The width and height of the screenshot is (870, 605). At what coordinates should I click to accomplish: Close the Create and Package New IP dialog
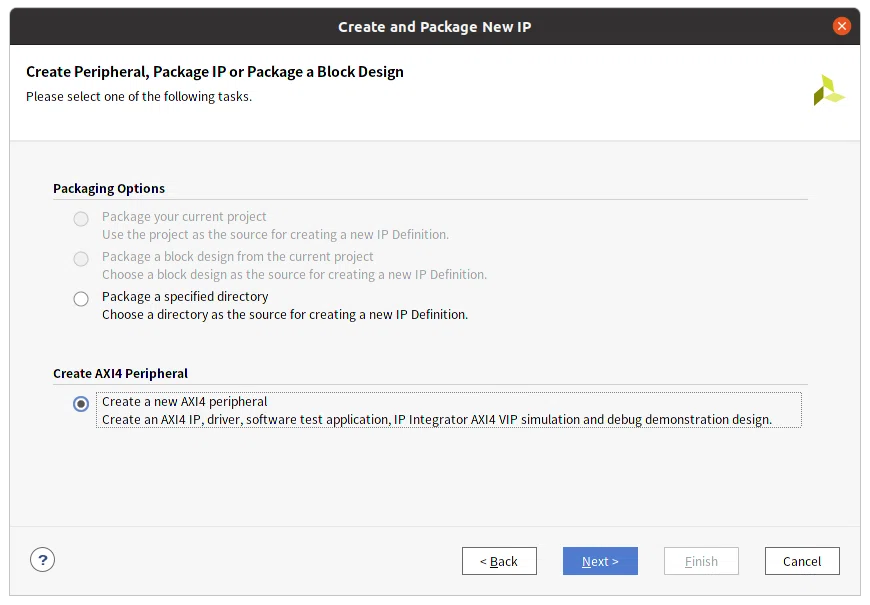click(x=841, y=26)
